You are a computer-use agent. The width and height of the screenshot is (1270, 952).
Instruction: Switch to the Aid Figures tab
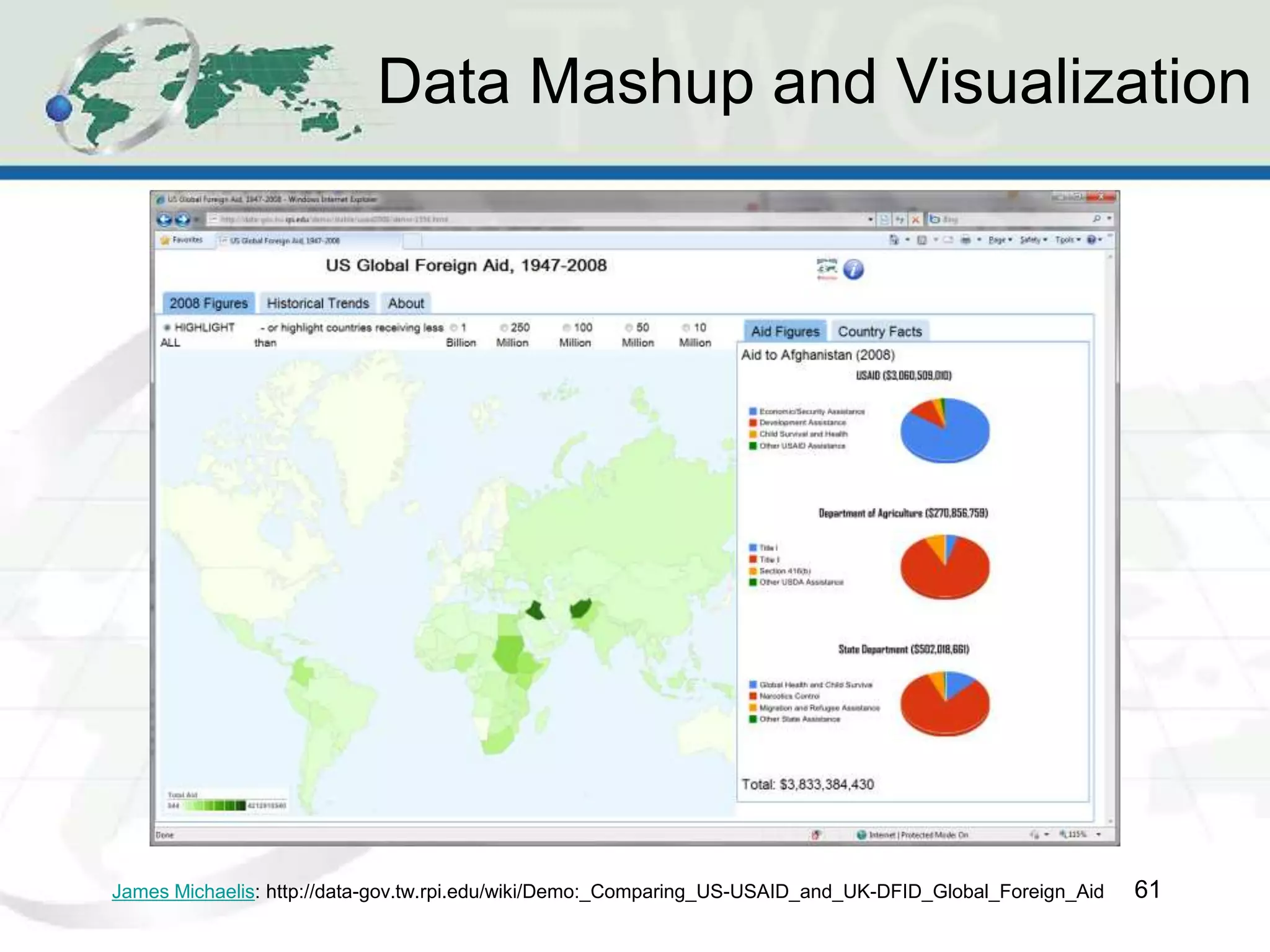pyautogui.click(x=785, y=332)
